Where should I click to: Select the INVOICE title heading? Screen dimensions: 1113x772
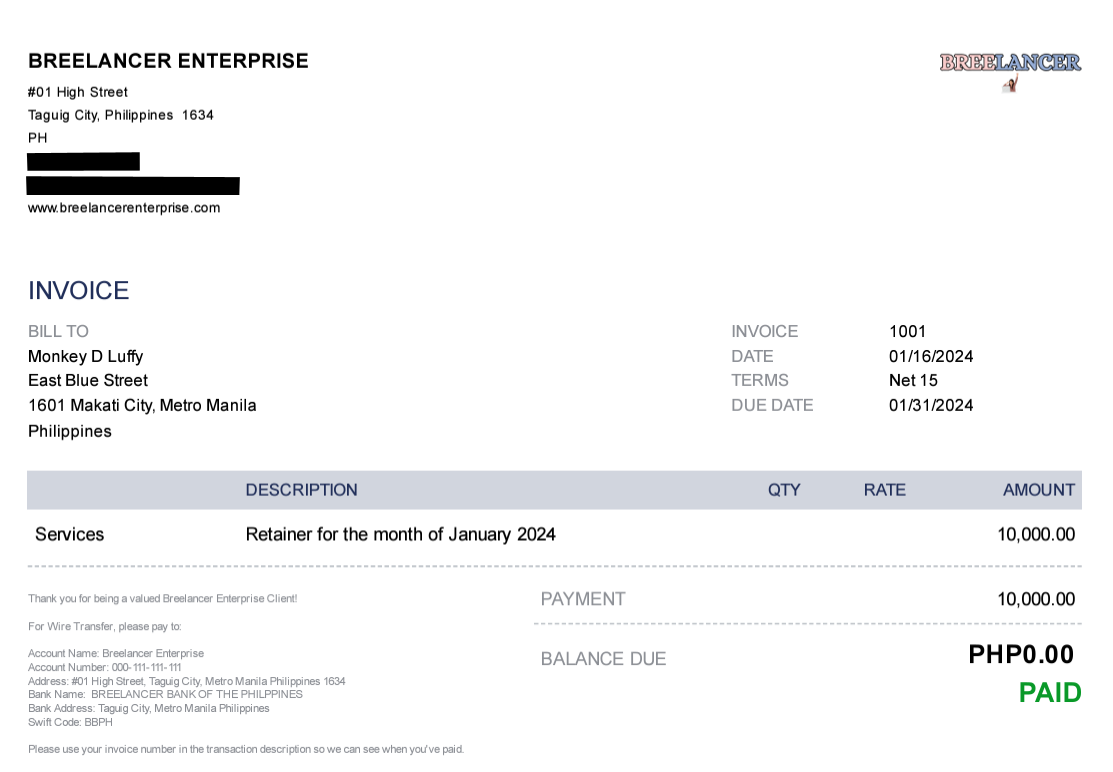pos(79,291)
